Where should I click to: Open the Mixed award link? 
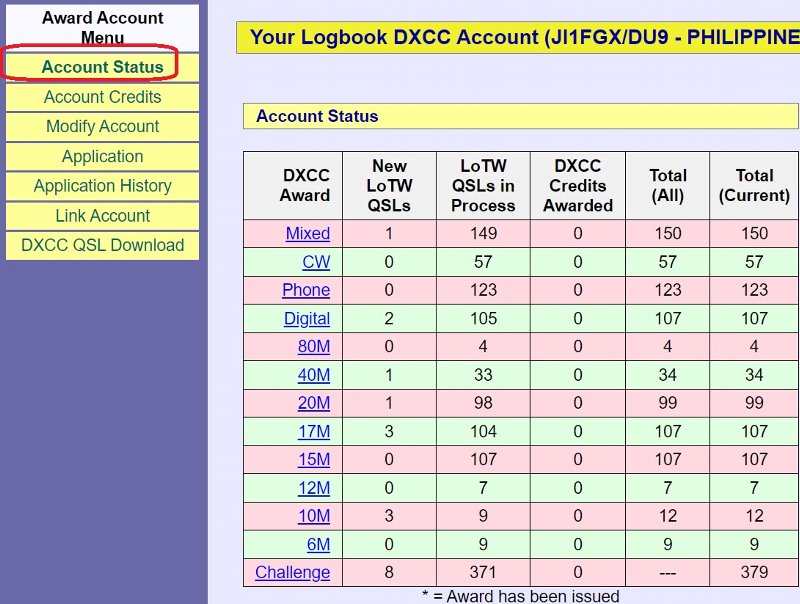coord(308,234)
